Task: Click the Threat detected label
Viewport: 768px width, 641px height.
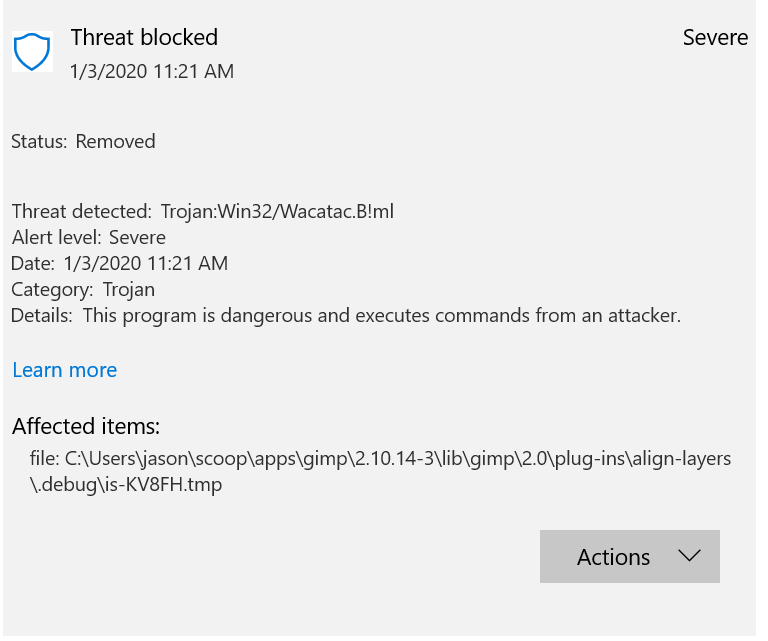Action: click(81, 212)
